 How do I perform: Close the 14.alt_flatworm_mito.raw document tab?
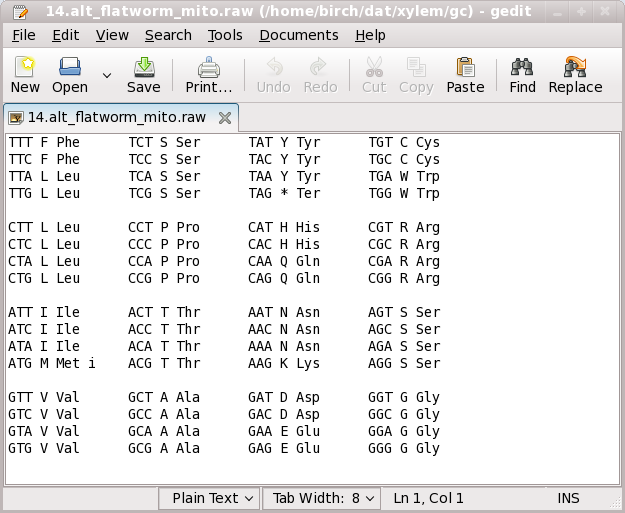(x=225, y=118)
